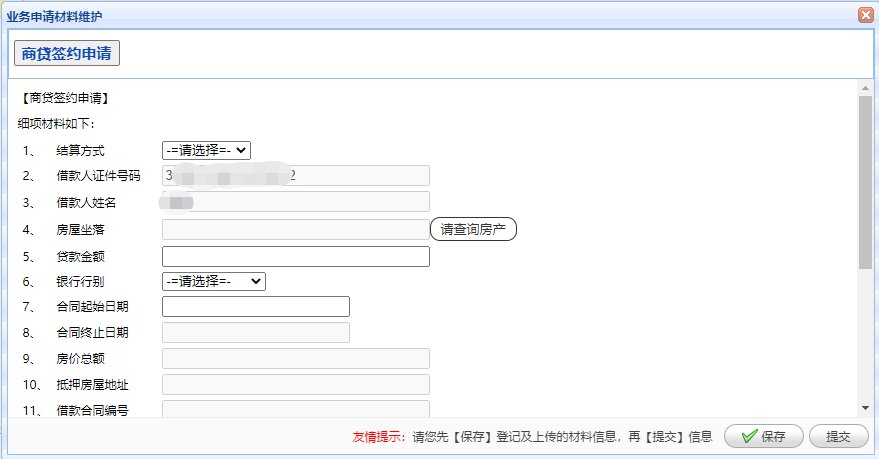Click the 抵押房屋地址 field
This screenshot has height=459, width=879.
(x=295, y=385)
